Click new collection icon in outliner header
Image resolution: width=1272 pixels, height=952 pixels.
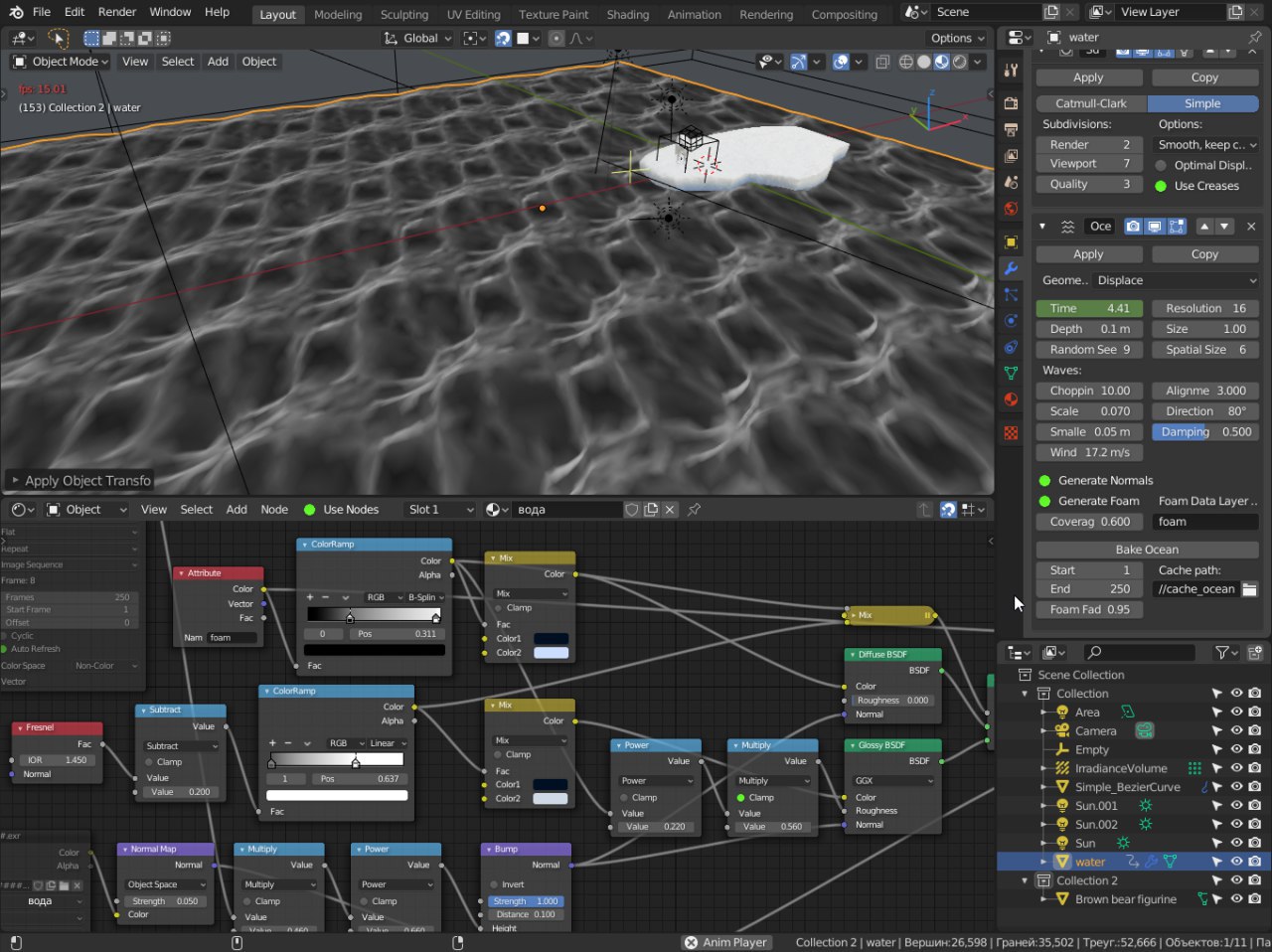pos(1255,652)
